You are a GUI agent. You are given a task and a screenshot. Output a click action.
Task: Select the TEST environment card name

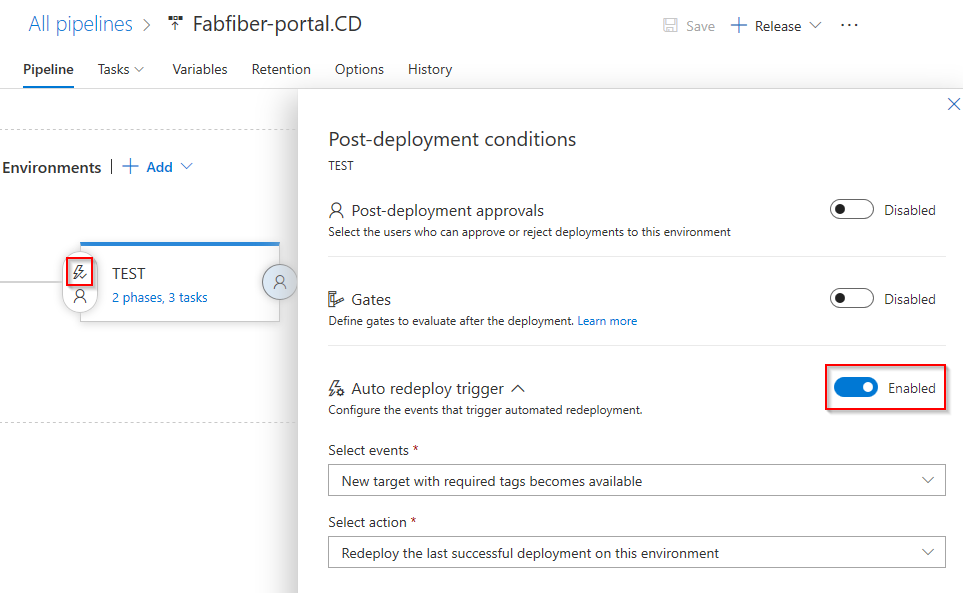coord(128,274)
